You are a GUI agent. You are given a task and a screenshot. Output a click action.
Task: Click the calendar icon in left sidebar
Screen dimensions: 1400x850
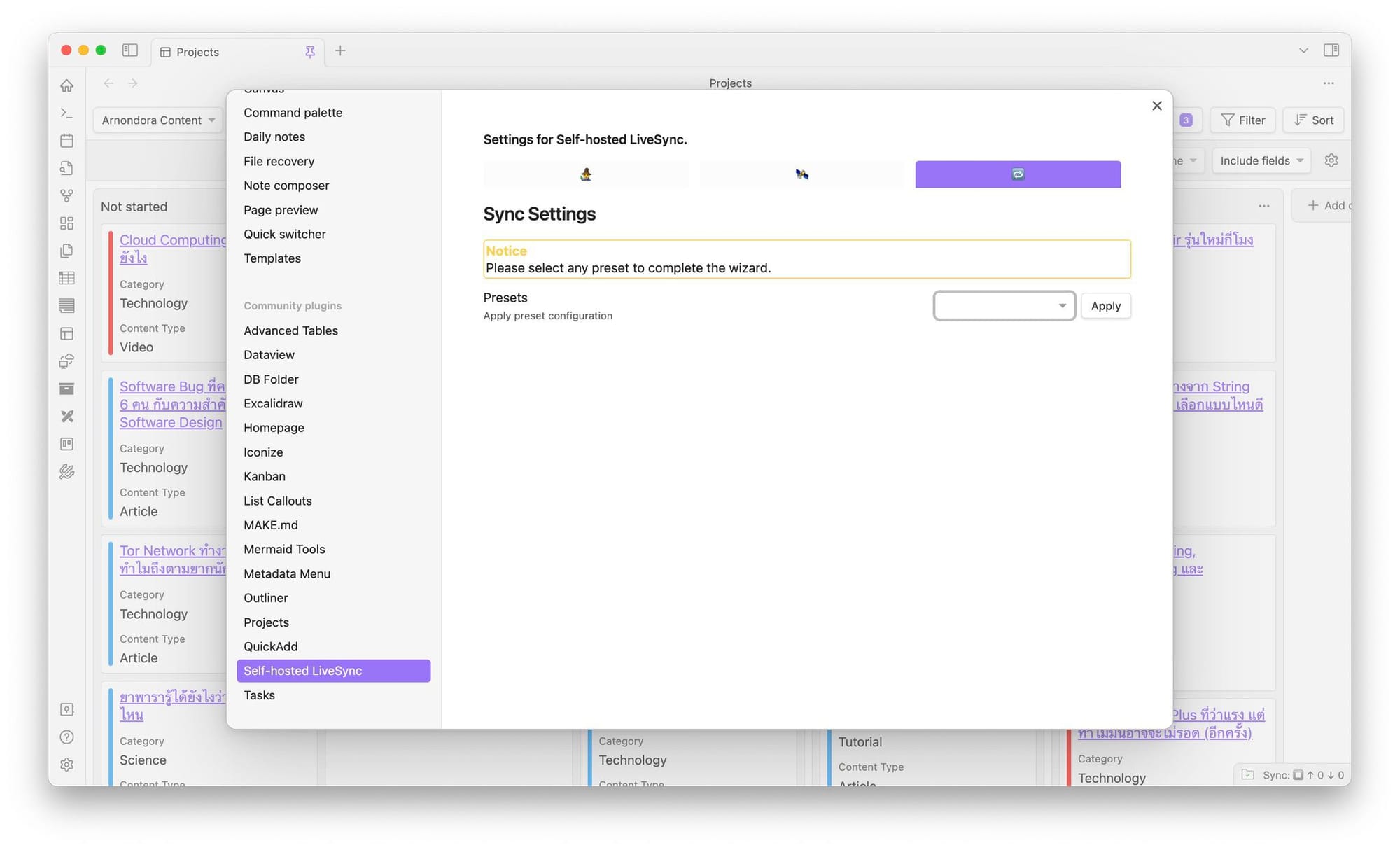[66, 140]
